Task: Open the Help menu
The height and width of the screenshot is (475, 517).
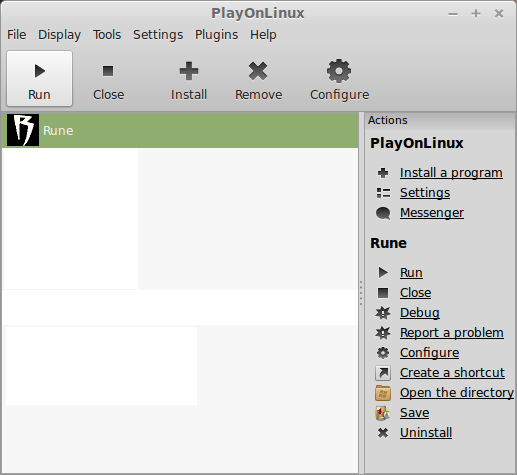Action: point(263,35)
